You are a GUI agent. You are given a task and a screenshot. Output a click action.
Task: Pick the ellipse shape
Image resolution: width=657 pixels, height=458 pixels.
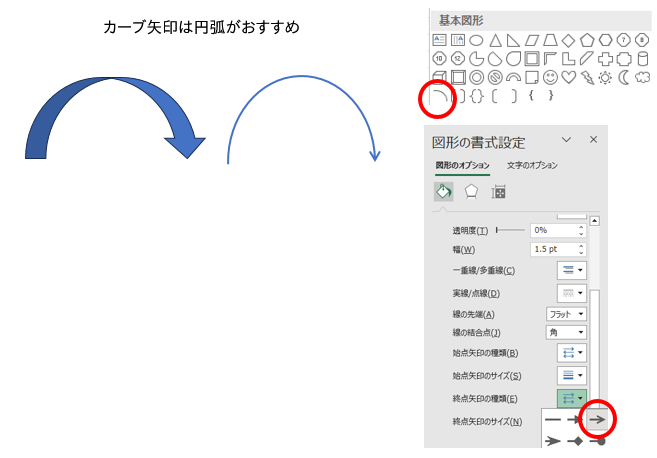click(476, 41)
